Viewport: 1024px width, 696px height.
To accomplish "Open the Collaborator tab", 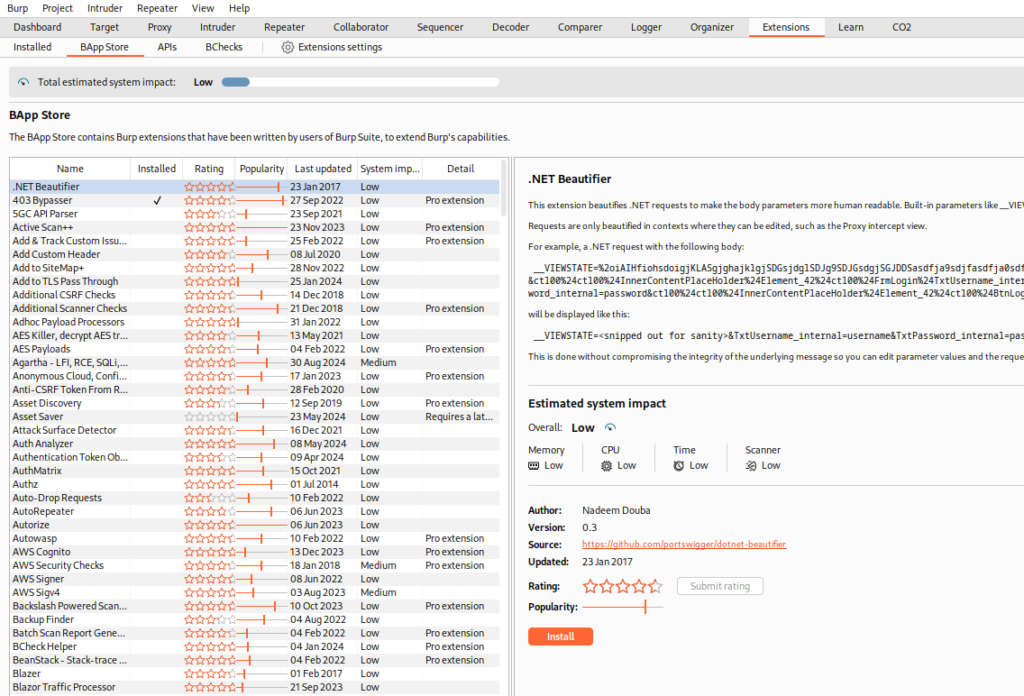I will (x=360, y=27).
